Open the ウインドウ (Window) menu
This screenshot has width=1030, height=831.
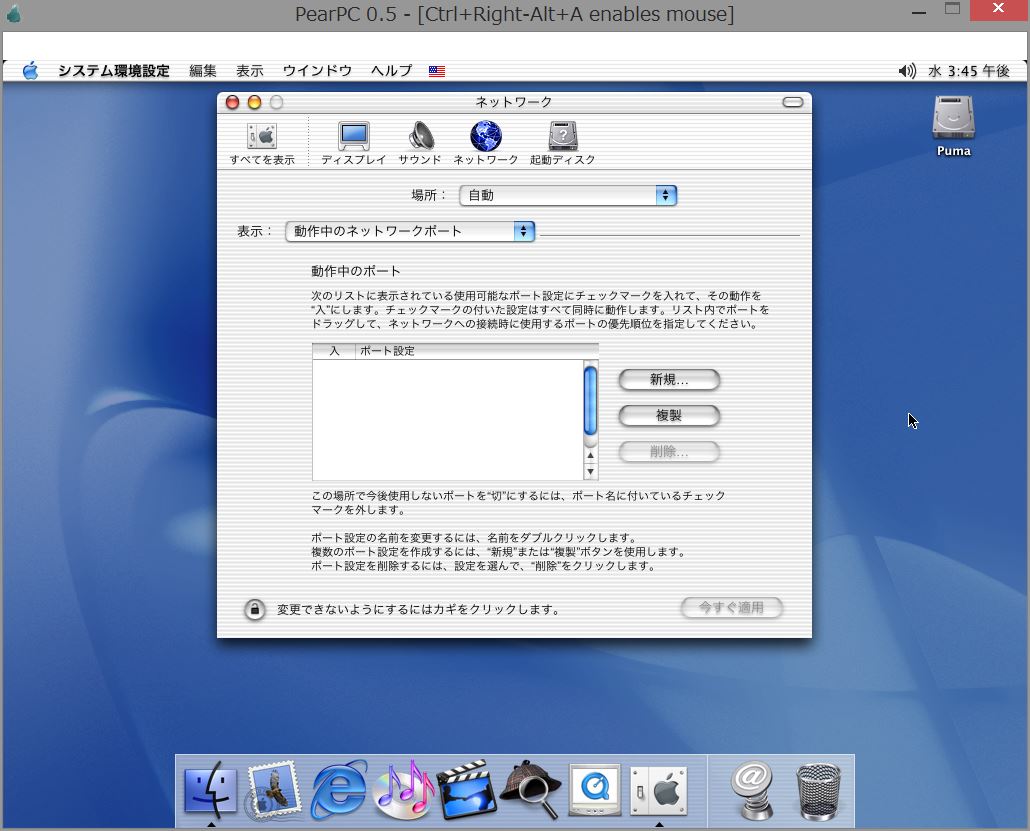click(x=317, y=70)
